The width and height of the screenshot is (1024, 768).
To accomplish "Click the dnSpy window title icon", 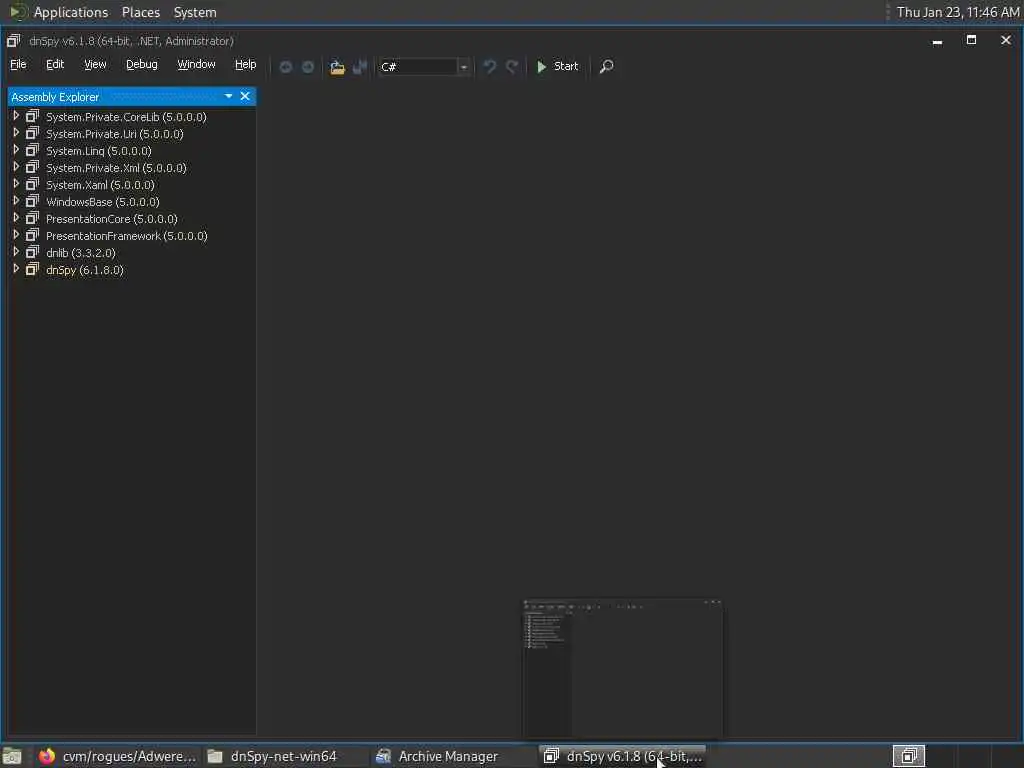I will coord(14,40).
